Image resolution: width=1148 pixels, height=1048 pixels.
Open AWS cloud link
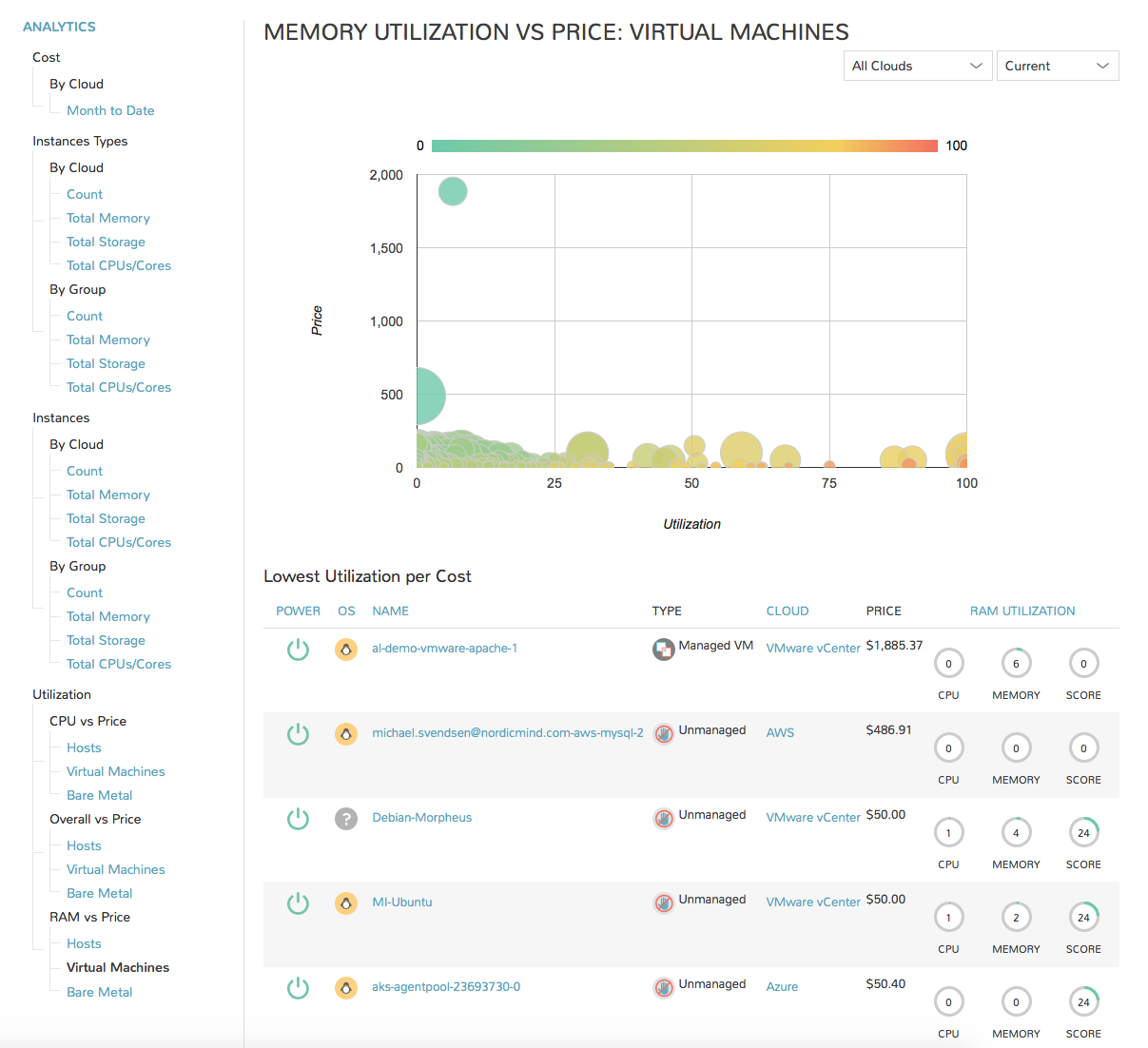(x=780, y=733)
